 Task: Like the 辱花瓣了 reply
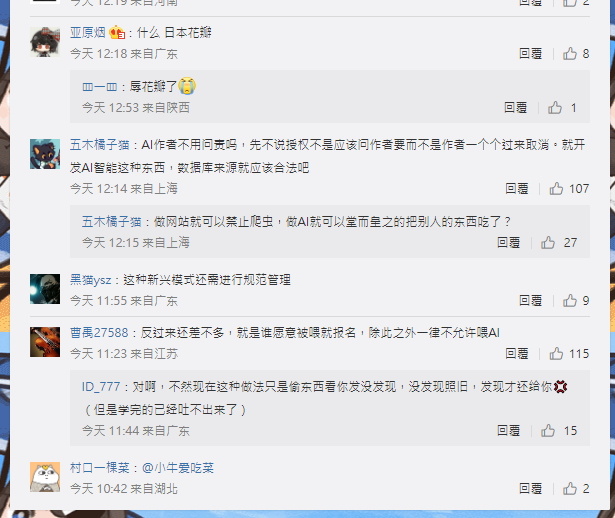[555, 107]
